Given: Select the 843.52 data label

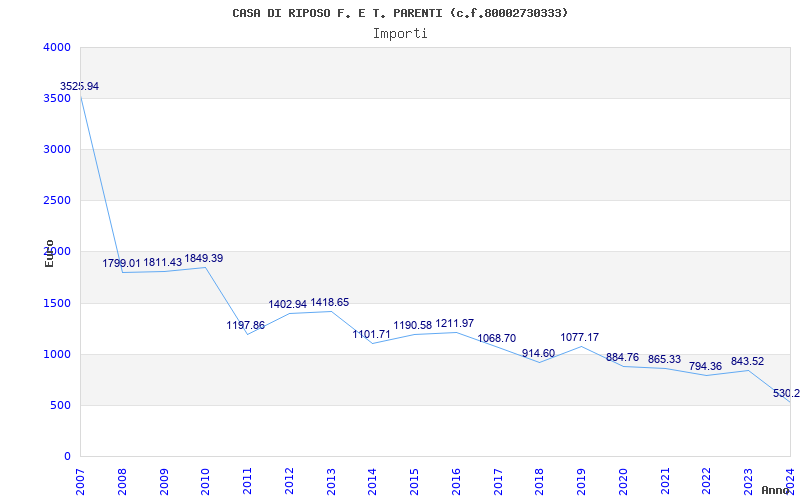Looking at the screenshot, I should [747, 361].
